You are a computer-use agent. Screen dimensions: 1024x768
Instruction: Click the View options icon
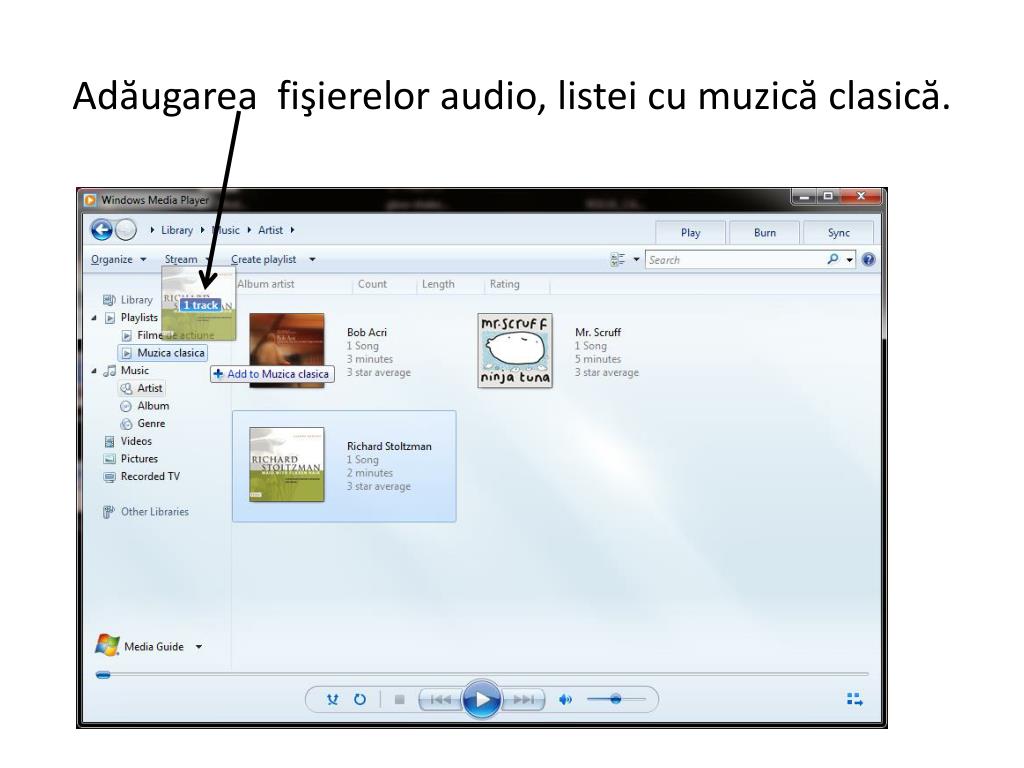coord(617,259)
